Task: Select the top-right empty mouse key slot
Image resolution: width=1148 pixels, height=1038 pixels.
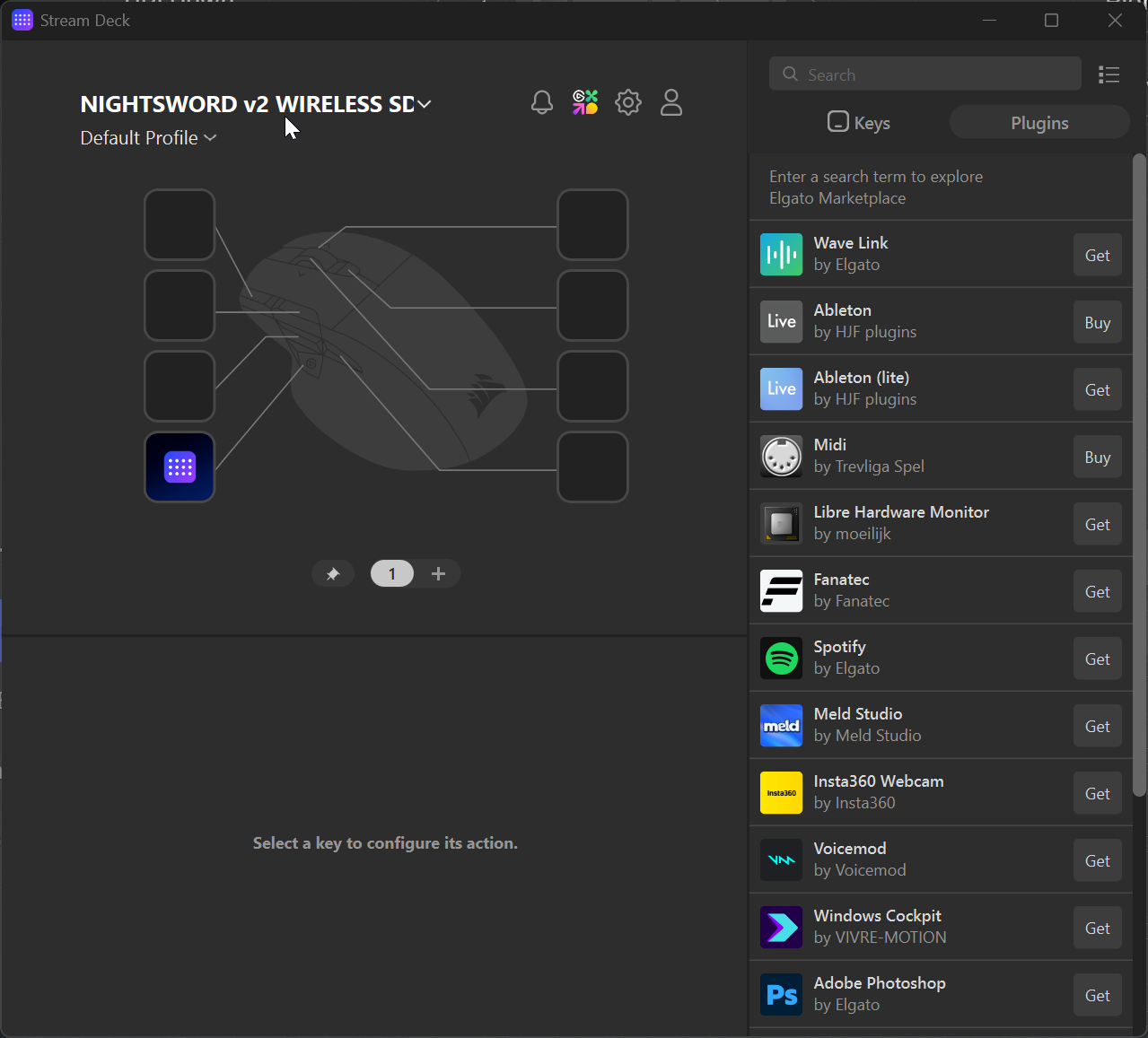Action: pos(592,224)
